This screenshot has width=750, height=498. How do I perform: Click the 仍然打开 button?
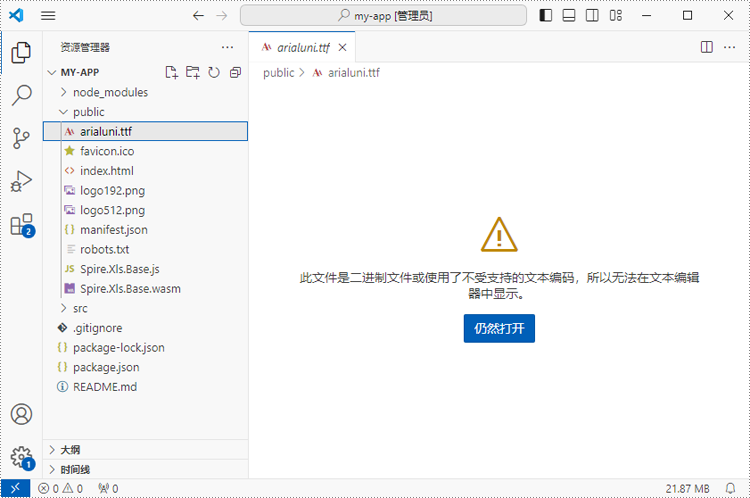[499, 328]
